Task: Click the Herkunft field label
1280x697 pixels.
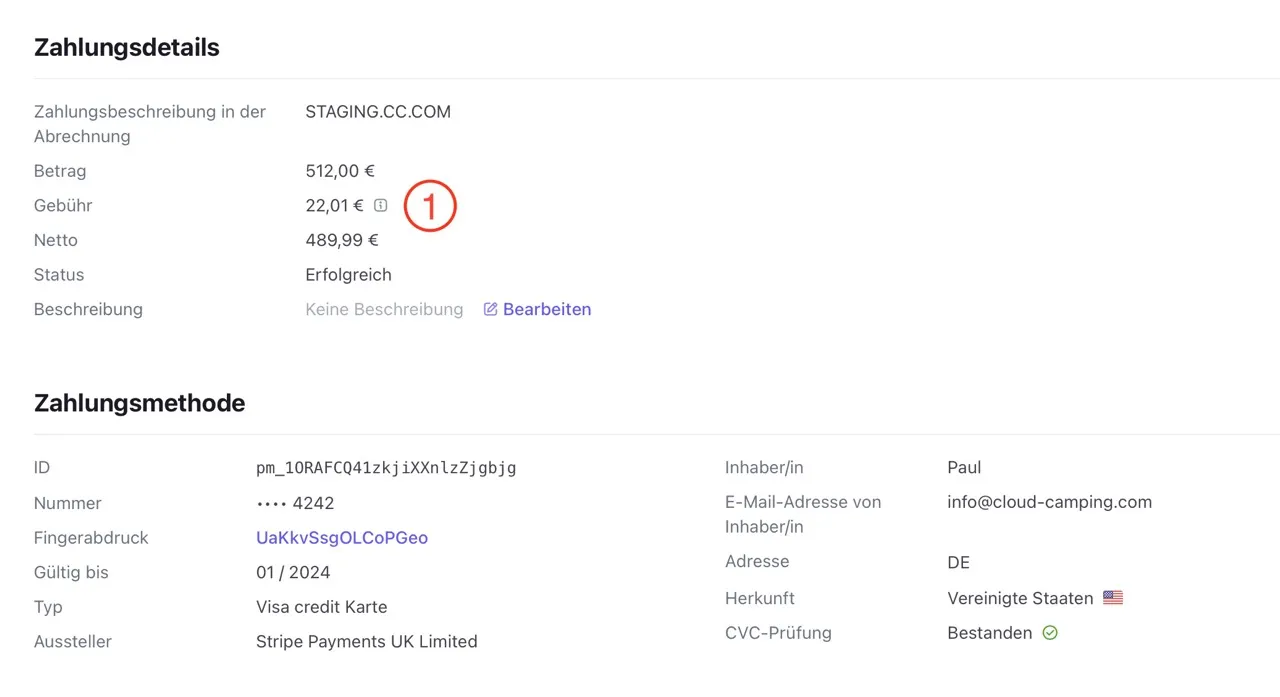Action: 760,598
